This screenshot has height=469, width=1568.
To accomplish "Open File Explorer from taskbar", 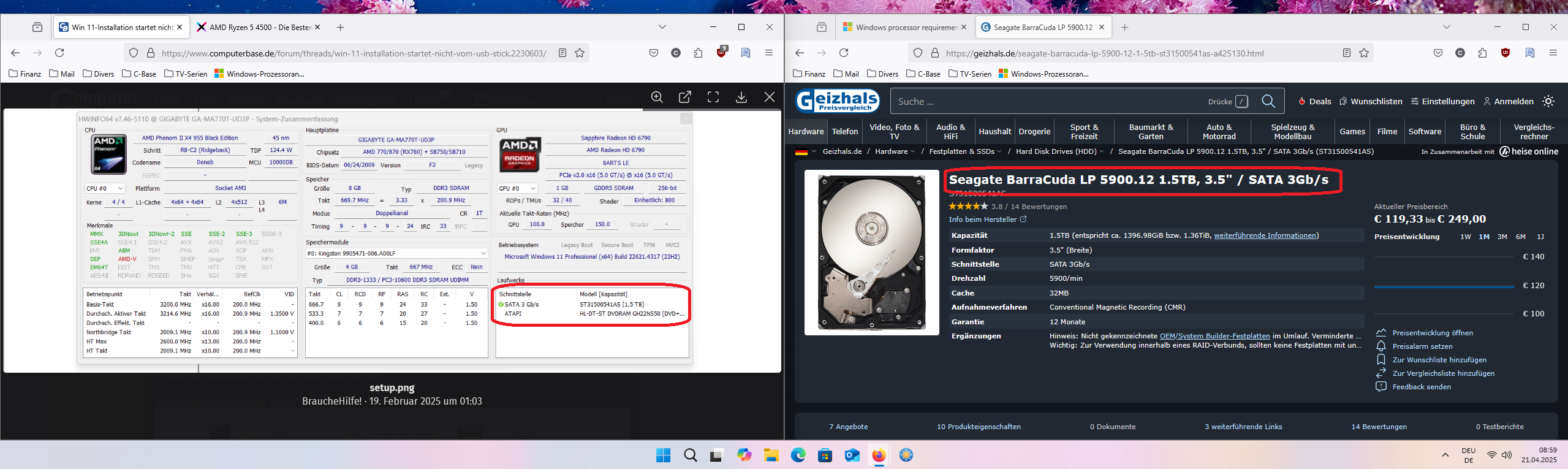I will click(x=771, y=455).
